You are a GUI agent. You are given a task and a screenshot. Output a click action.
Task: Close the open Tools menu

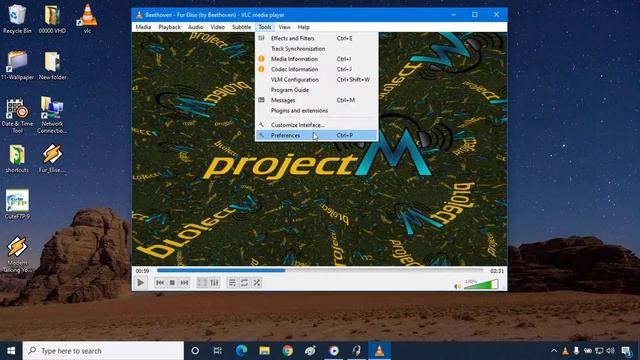click(x=264, y=27)
